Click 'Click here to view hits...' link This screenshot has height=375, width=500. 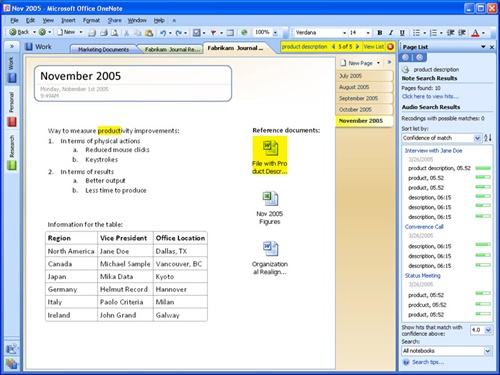click(x=430, y=96)
